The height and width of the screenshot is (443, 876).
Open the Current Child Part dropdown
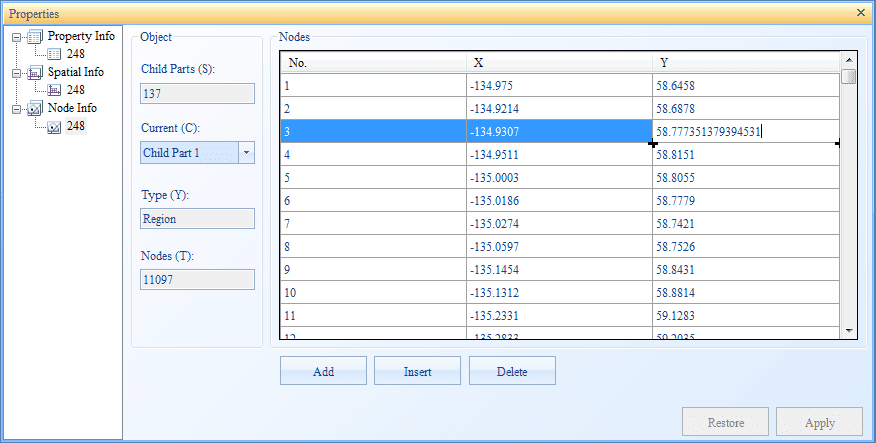point(246,153)
